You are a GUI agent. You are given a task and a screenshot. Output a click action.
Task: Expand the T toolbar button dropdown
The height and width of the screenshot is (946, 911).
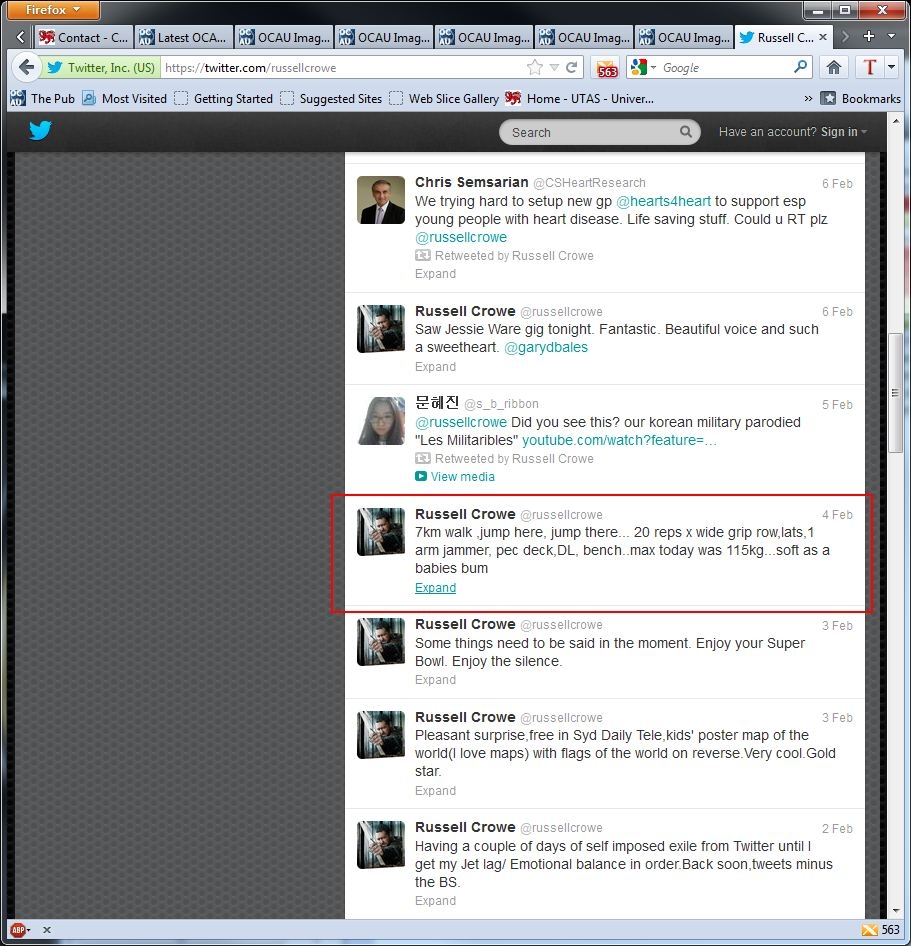point(891,67)
